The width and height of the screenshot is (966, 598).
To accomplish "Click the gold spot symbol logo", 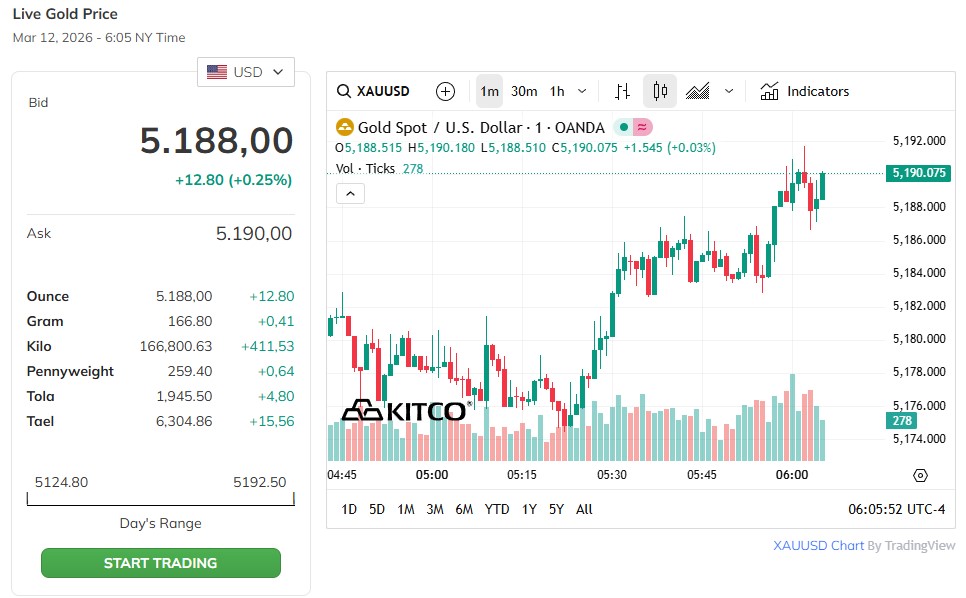I will (345, 127).
